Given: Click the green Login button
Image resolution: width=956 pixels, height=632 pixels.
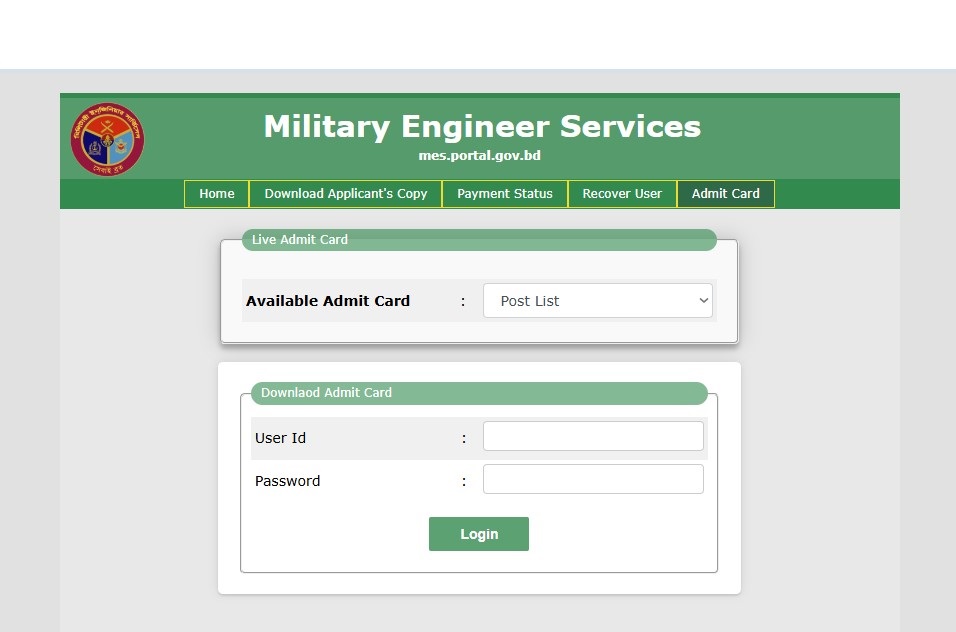Looking at the screenshot, I should (479, 534).
